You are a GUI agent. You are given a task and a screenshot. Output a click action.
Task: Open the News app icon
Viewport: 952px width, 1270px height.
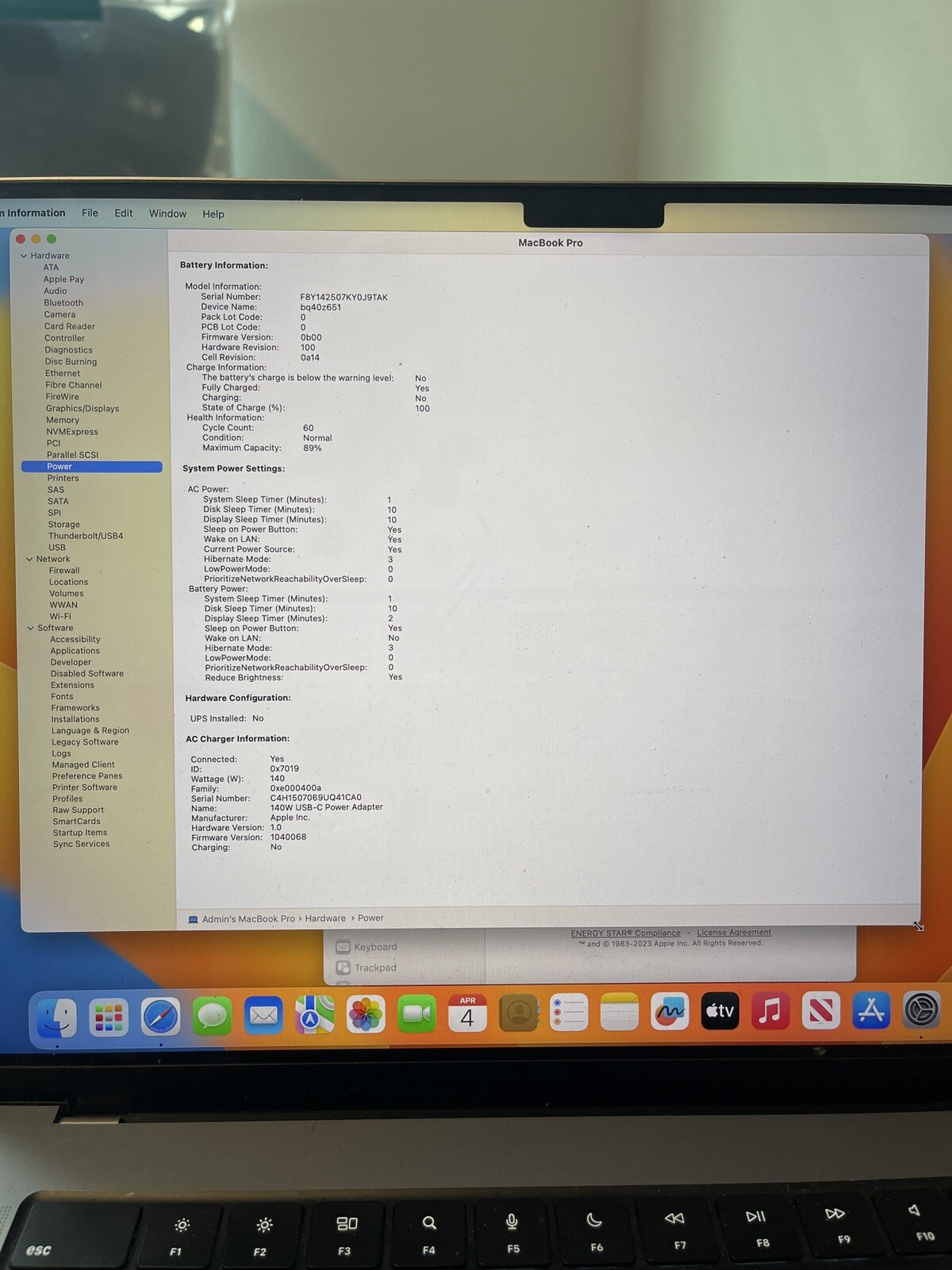tap(821, 1011)
